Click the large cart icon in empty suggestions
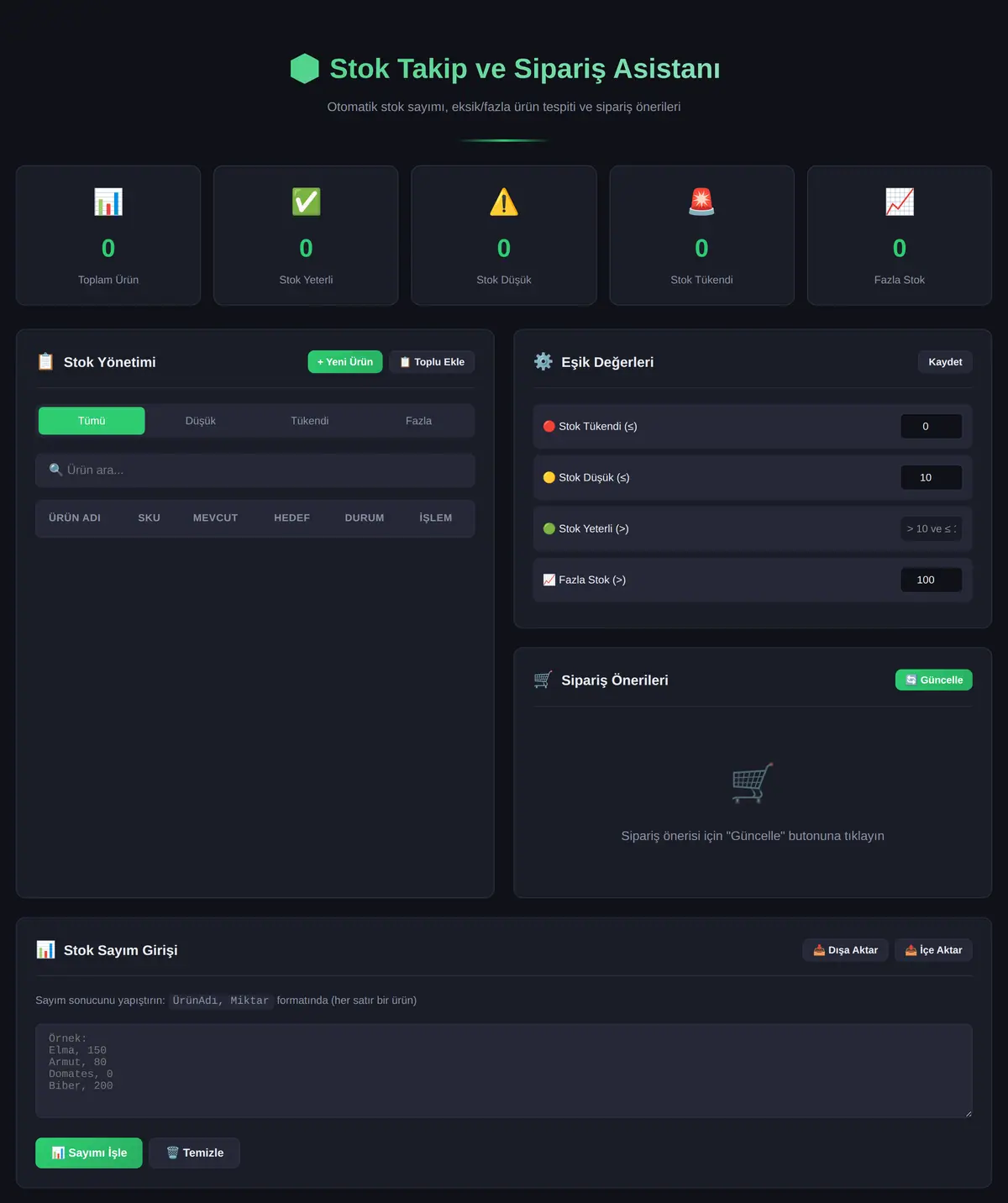This screenshot has width=1008, height=1203. (x=753, y=783)
